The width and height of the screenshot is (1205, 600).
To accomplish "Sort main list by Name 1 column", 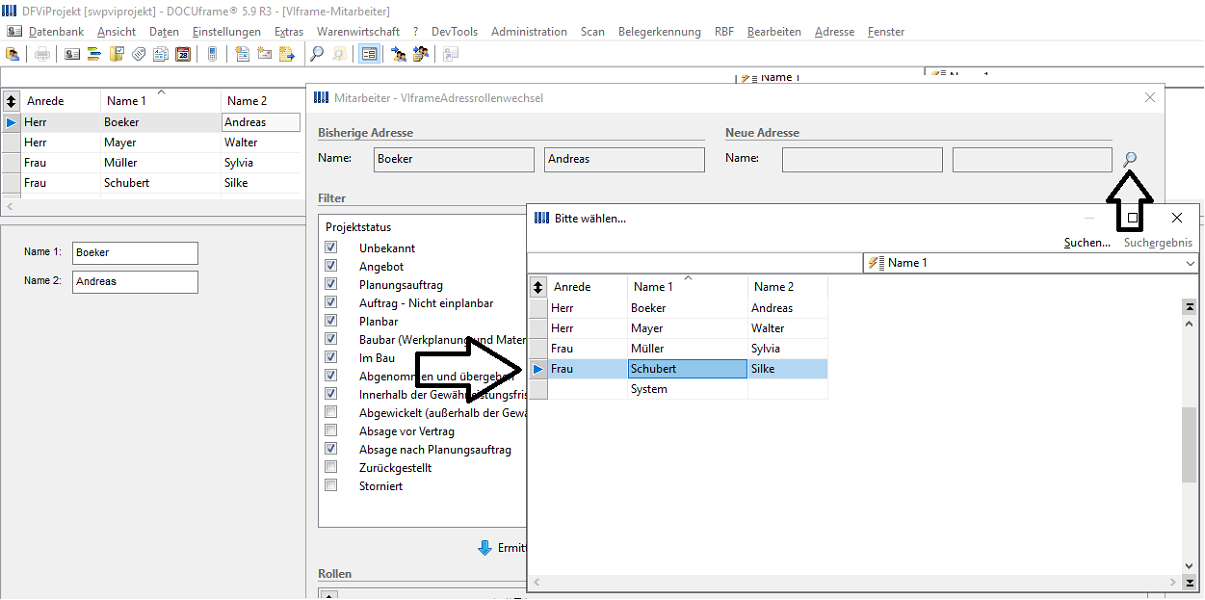I will coord(160,101).
